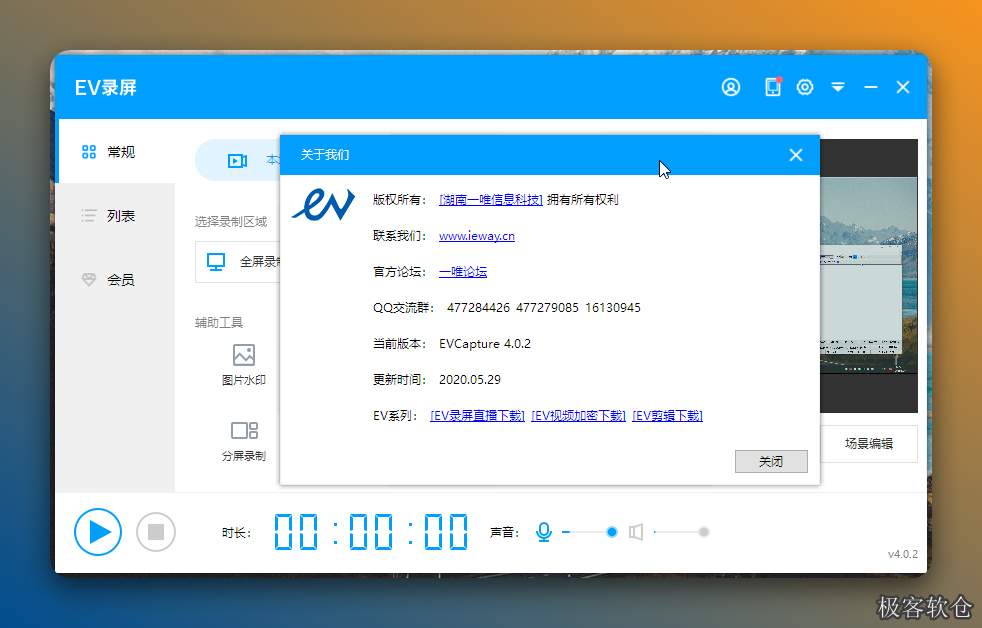The width and height of the screenshot is (982, 628).
Task: Click the EV录屏 app title
Action: pyautogui.click(x=106, y=88)
